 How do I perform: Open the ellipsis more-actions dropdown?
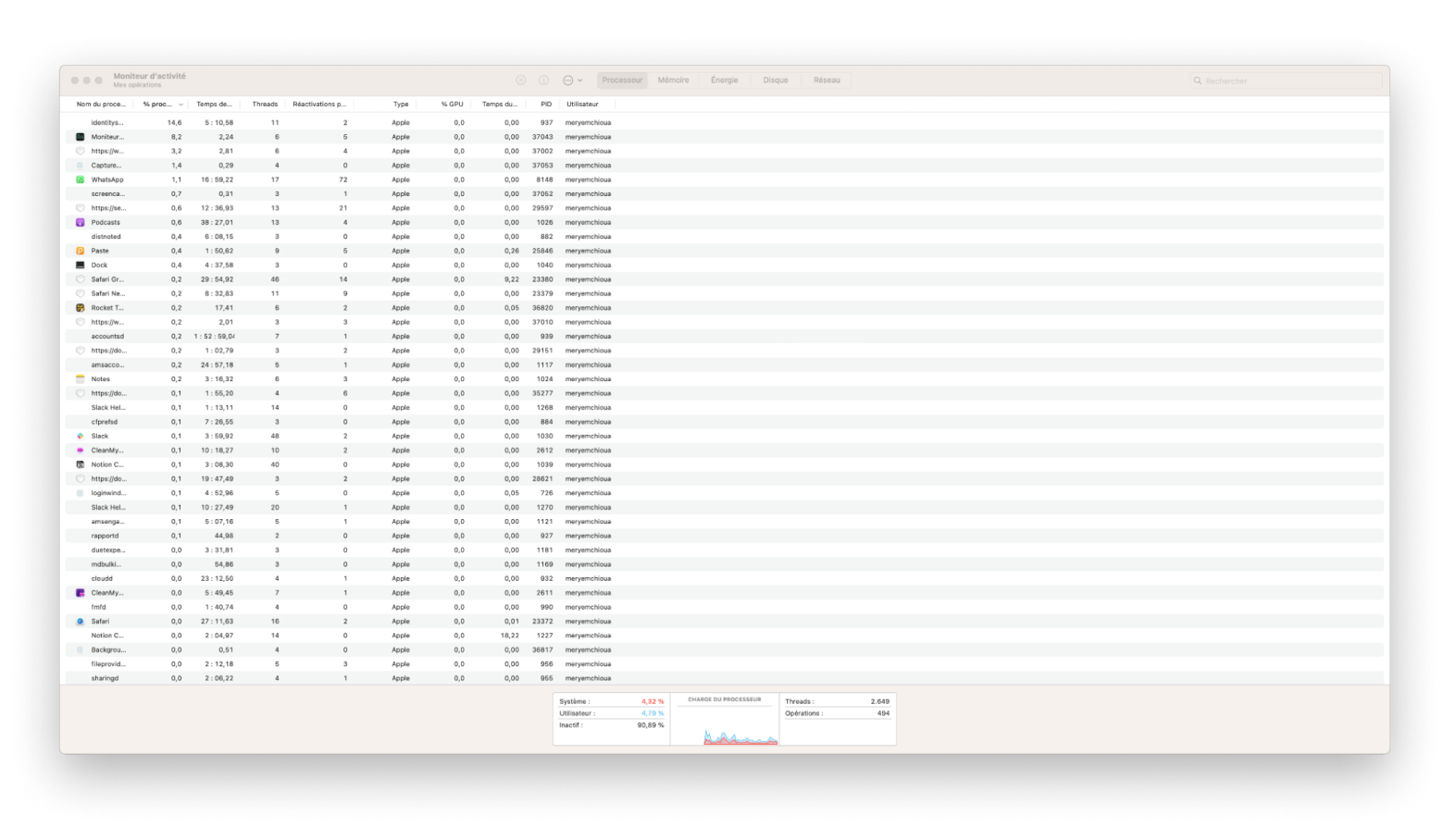(x=573, y=80)
